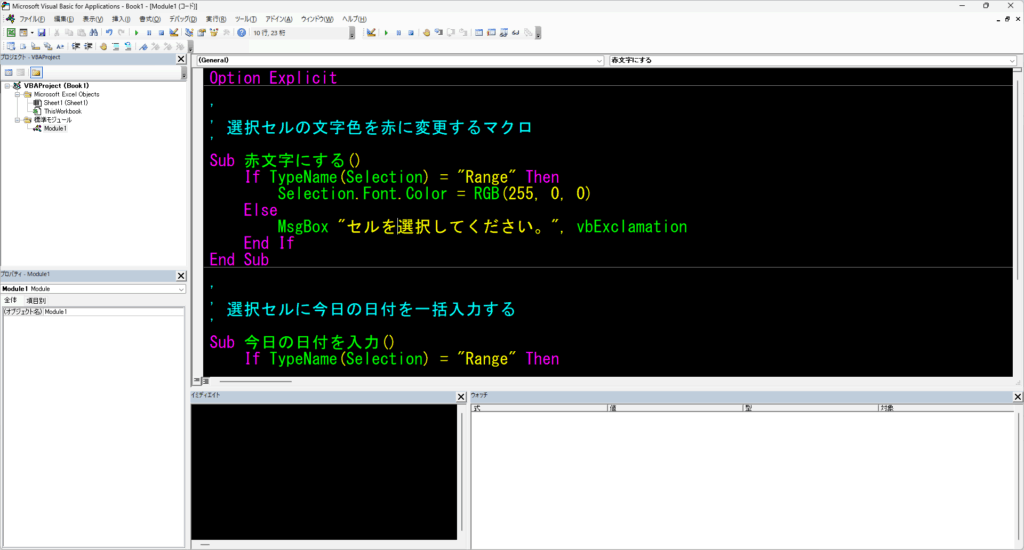Click View Object in the Project panel
Screen dimensions: 1024x550
click(21, 73)
